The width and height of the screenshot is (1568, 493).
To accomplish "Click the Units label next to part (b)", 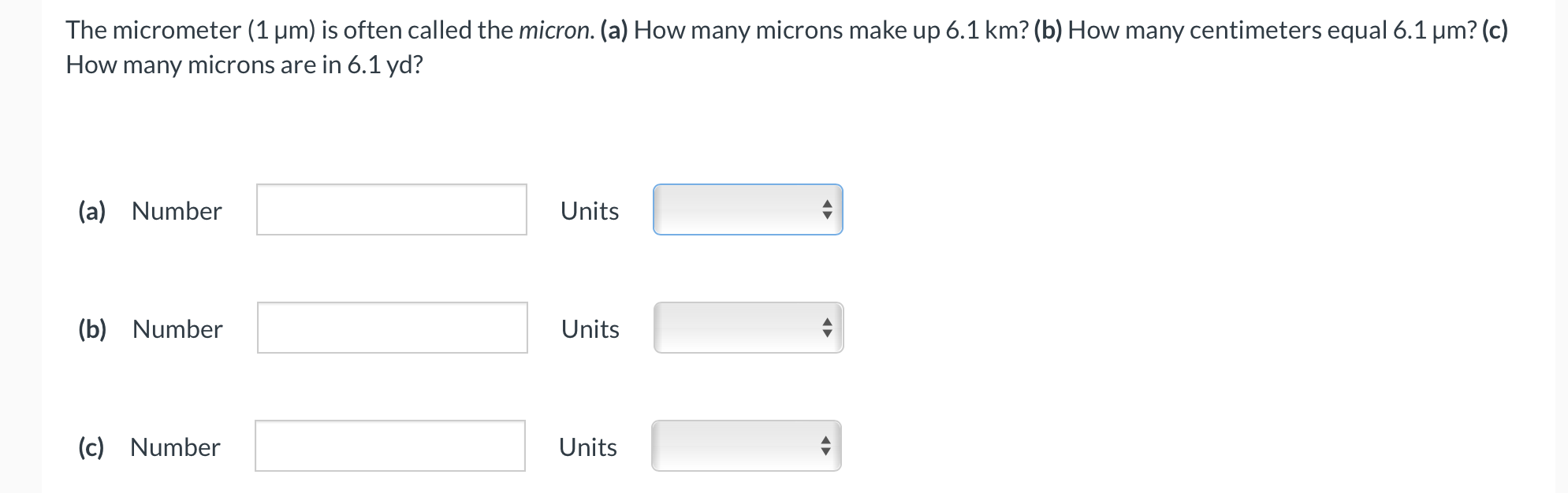I will (x=588, y=330).
